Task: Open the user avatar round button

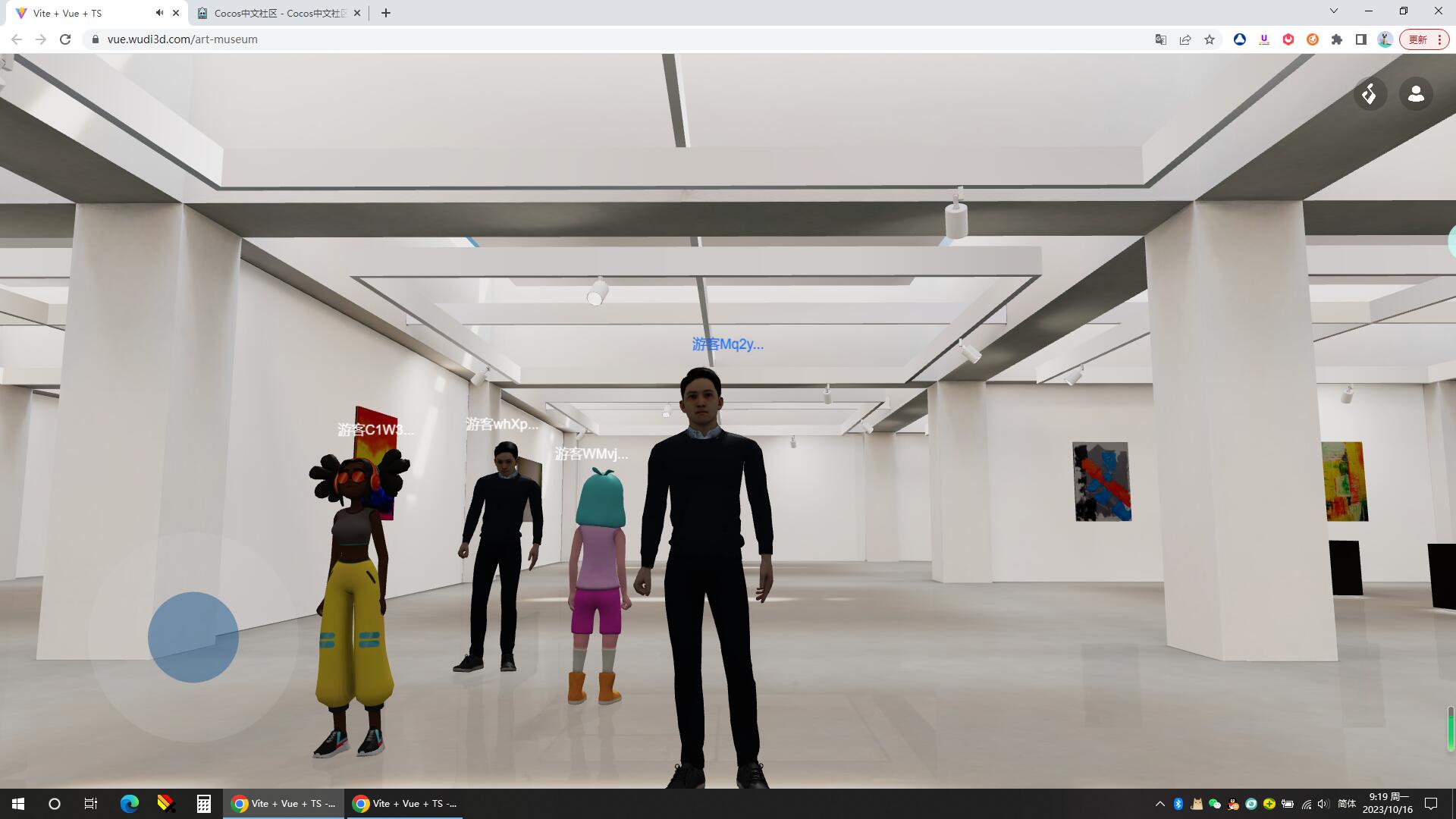Action: click(1415, 94)
